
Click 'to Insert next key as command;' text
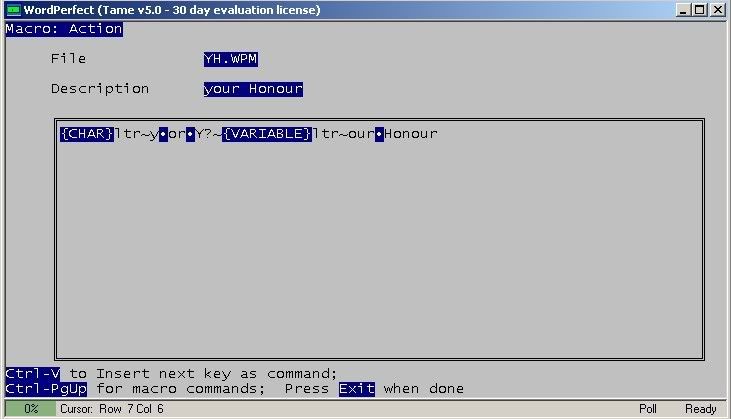[203, 374]
